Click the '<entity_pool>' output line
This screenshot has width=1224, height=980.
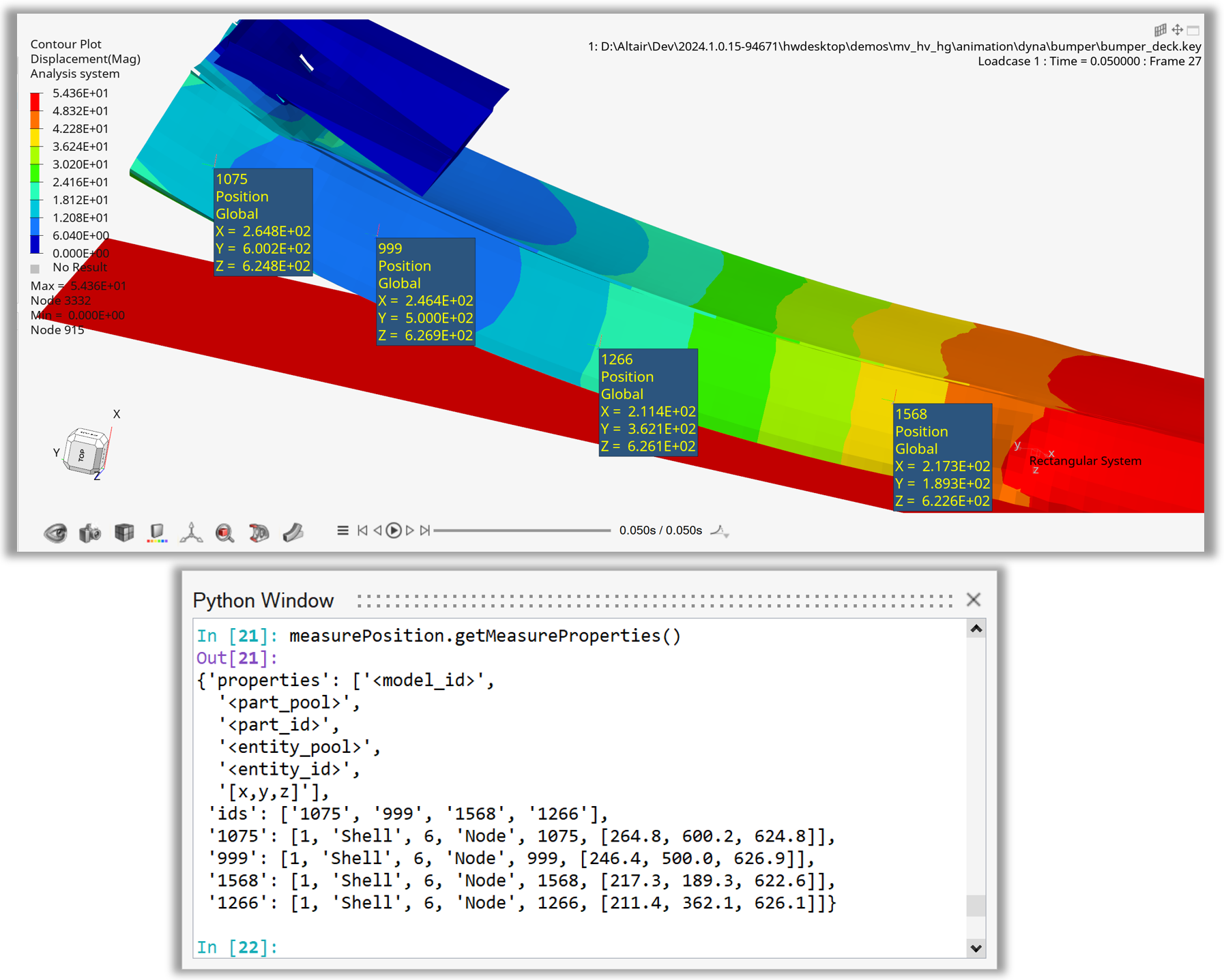[x=300, y=747]
